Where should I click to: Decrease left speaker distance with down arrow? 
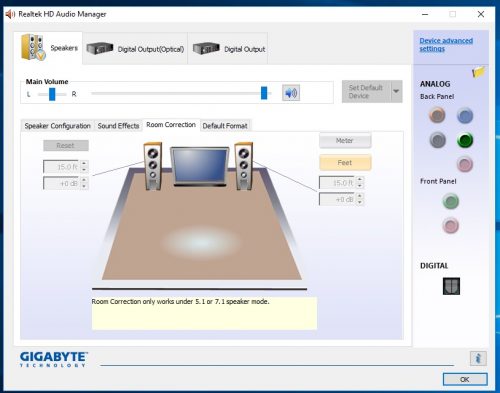click(x=84, y=169)
